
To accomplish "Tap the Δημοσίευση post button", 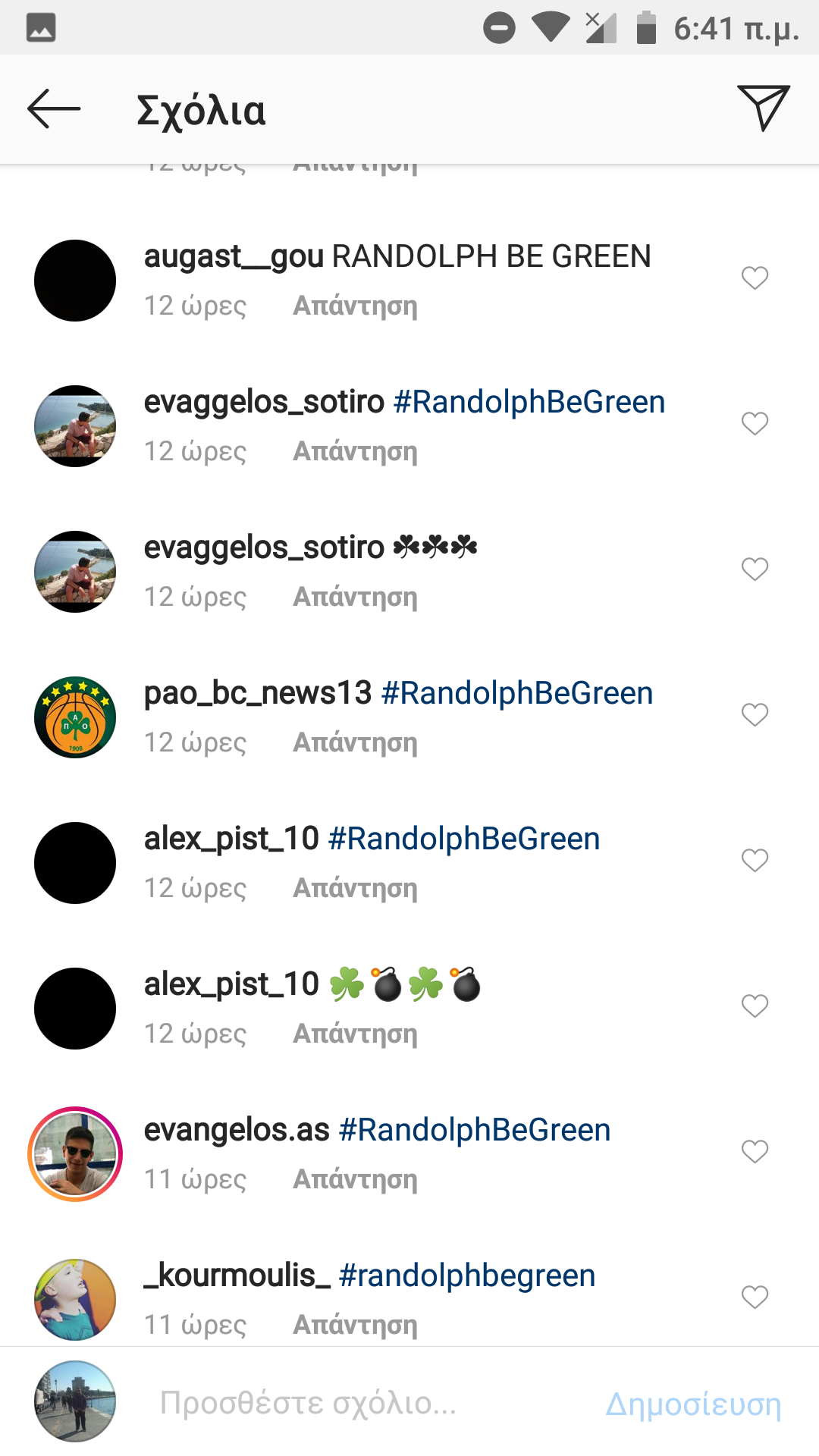I will (693, 1404).
